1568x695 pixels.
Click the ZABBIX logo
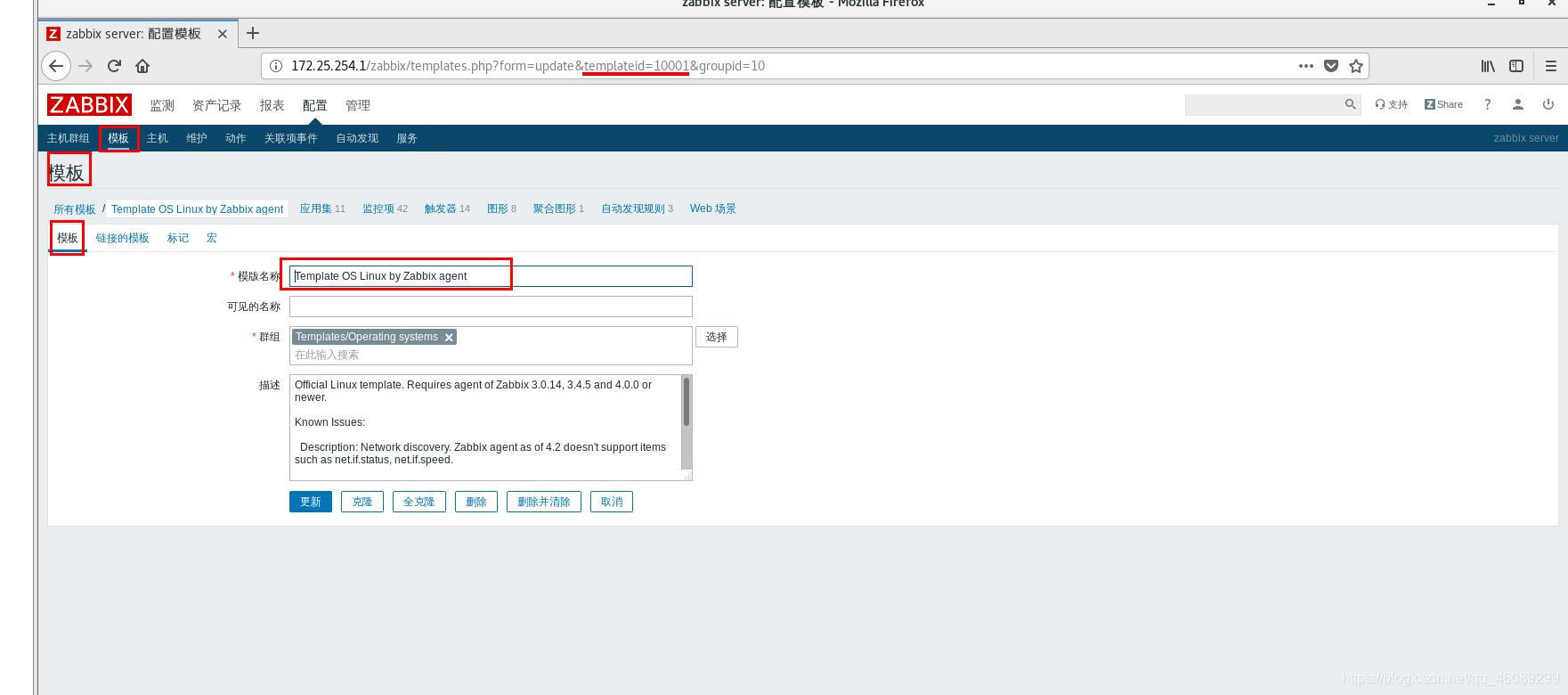[89, 105]
